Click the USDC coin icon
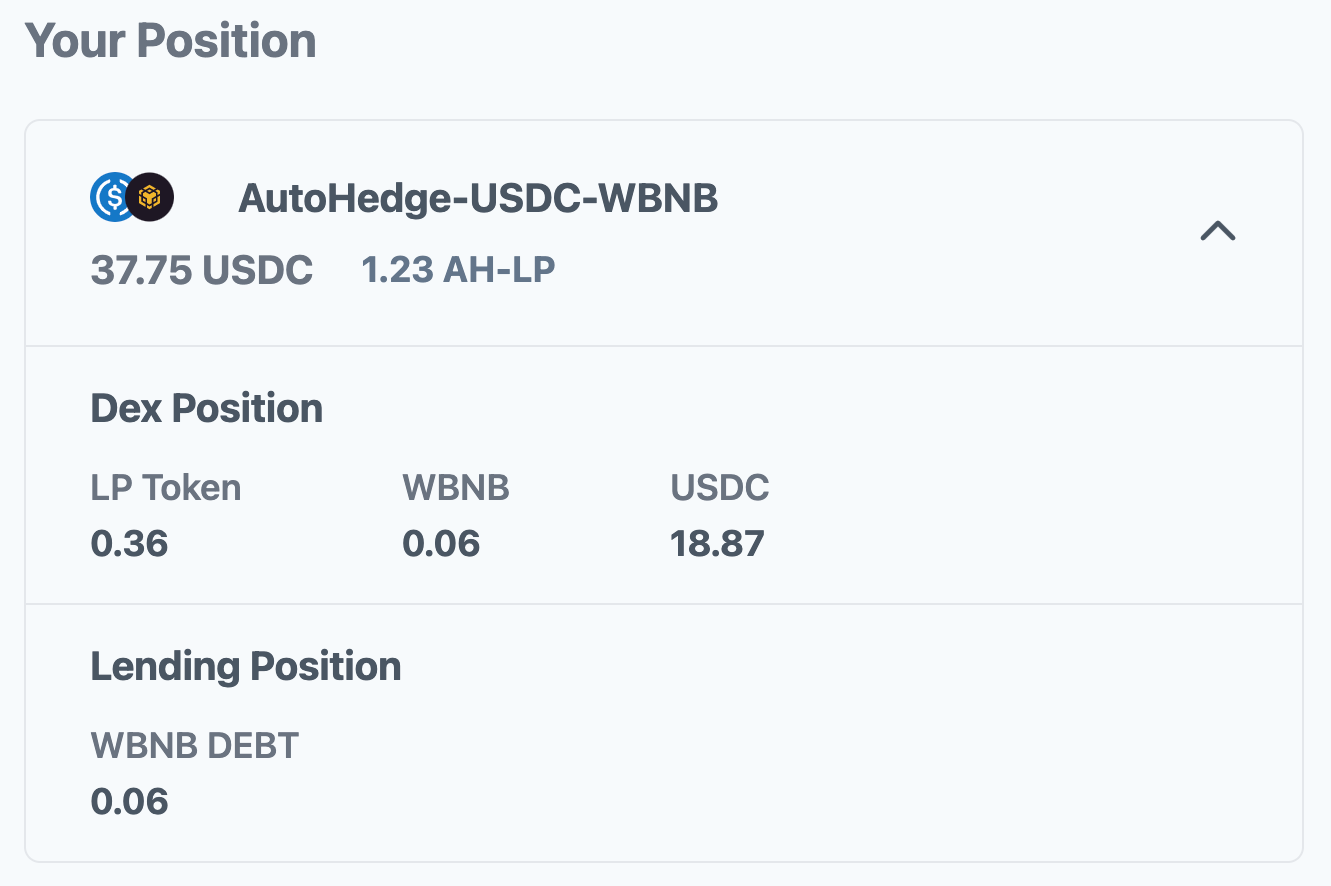The height and width of the screenshot is (886, 1331). [x=111, y=198]
